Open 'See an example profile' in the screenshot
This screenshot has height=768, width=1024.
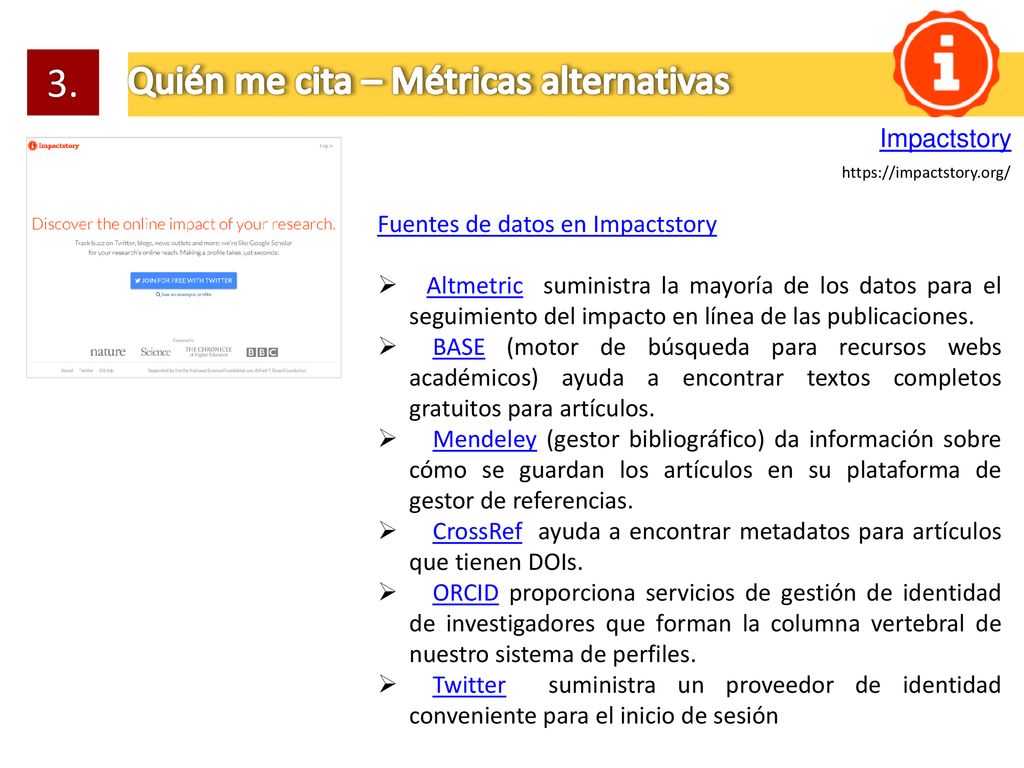click(184, 295)
